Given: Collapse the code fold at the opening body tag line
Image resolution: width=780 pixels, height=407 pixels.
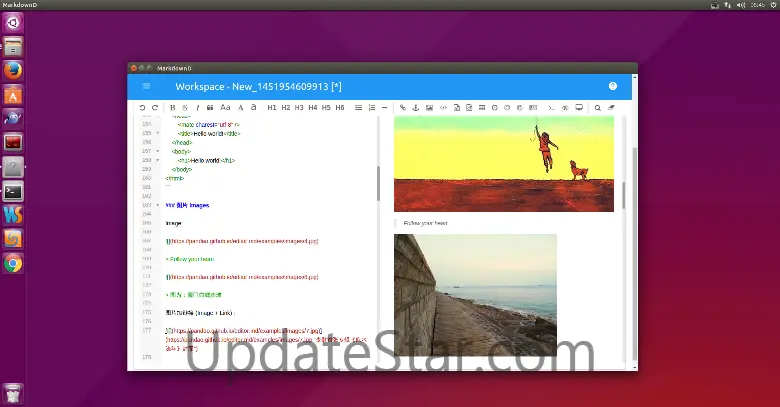Looking at the screenshot, I should (158, 151).
